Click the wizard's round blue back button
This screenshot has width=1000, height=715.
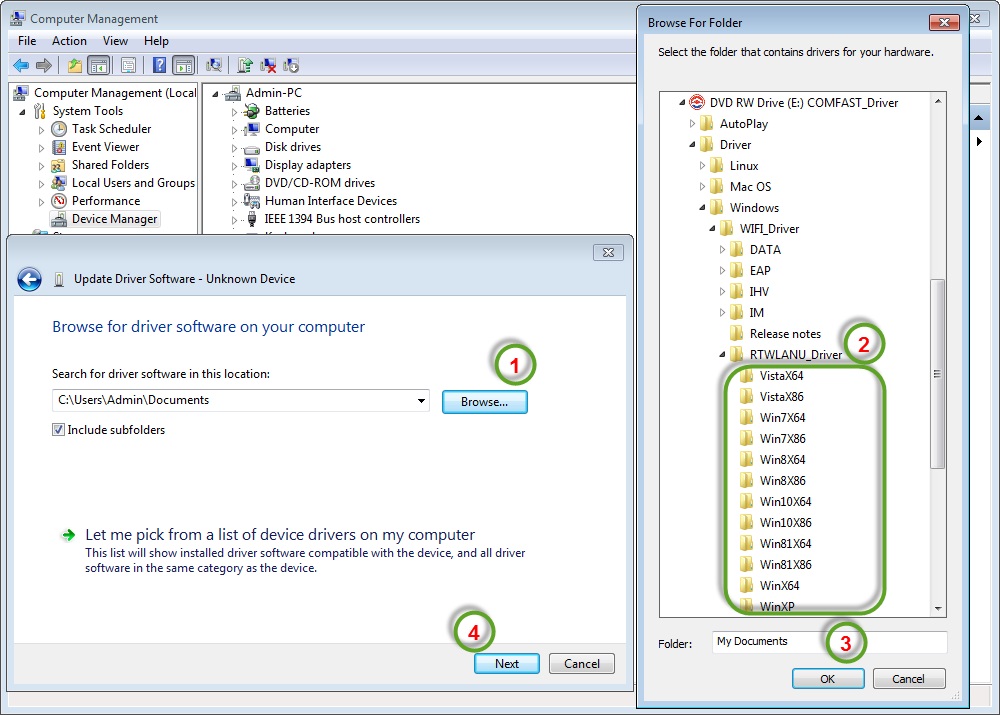[29, 279]
